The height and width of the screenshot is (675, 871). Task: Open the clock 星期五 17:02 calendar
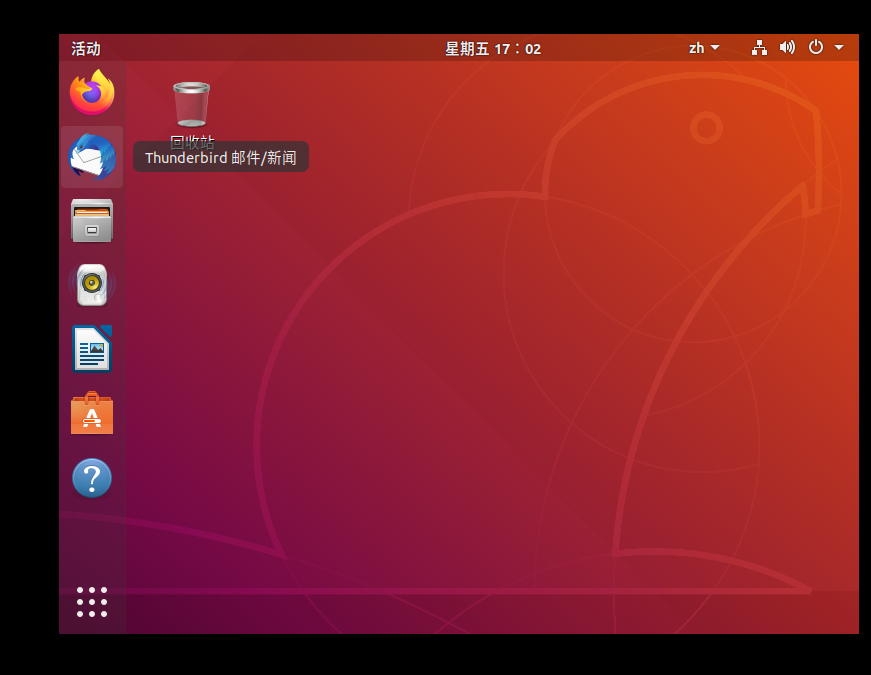(x=493, y=49)
